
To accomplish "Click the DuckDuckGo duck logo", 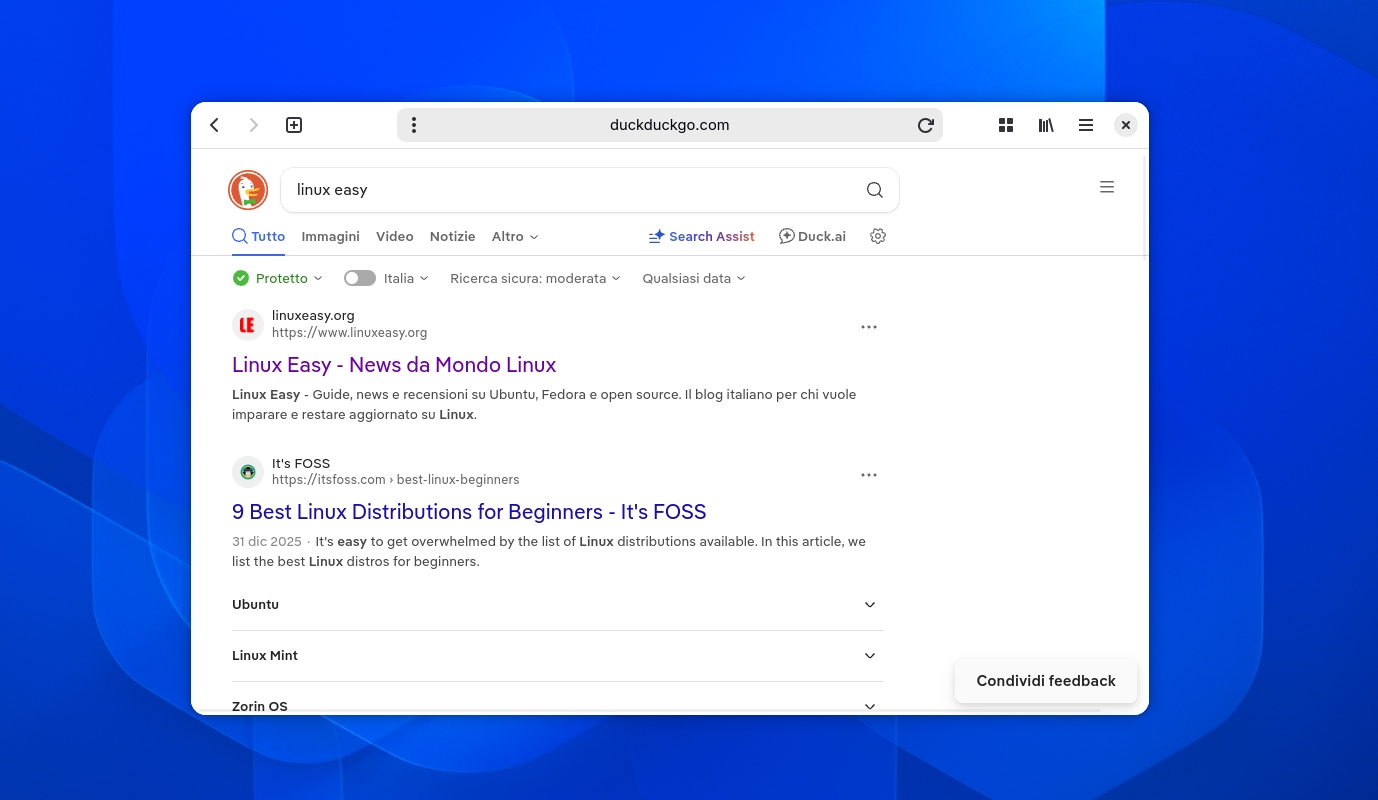I will pyautogui.click(x=248, y=190).
